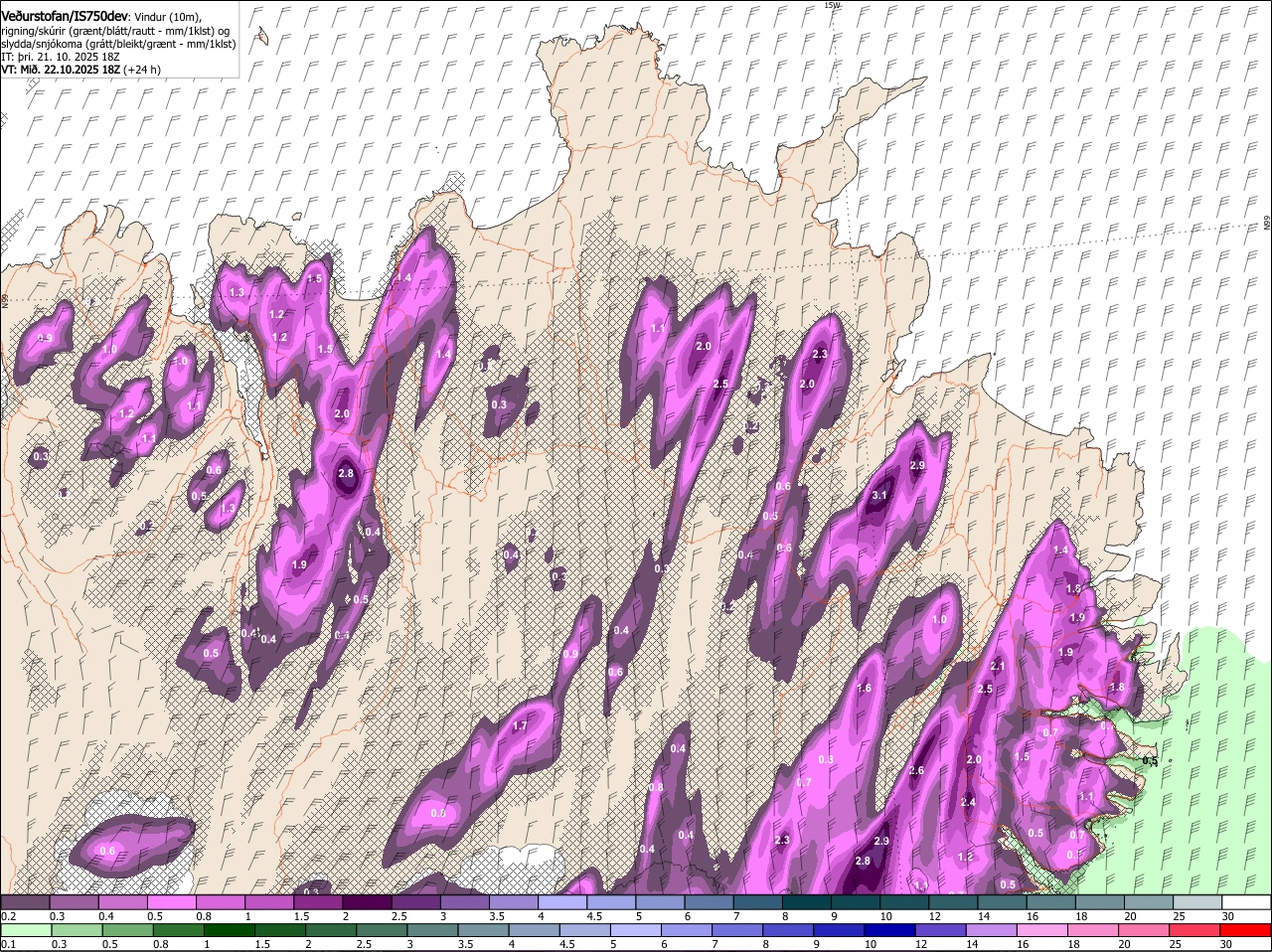The width and height of the screenshot is (1272, 952).
Task: Click the 1.7 value on the map
Action: tap(519, 726)
